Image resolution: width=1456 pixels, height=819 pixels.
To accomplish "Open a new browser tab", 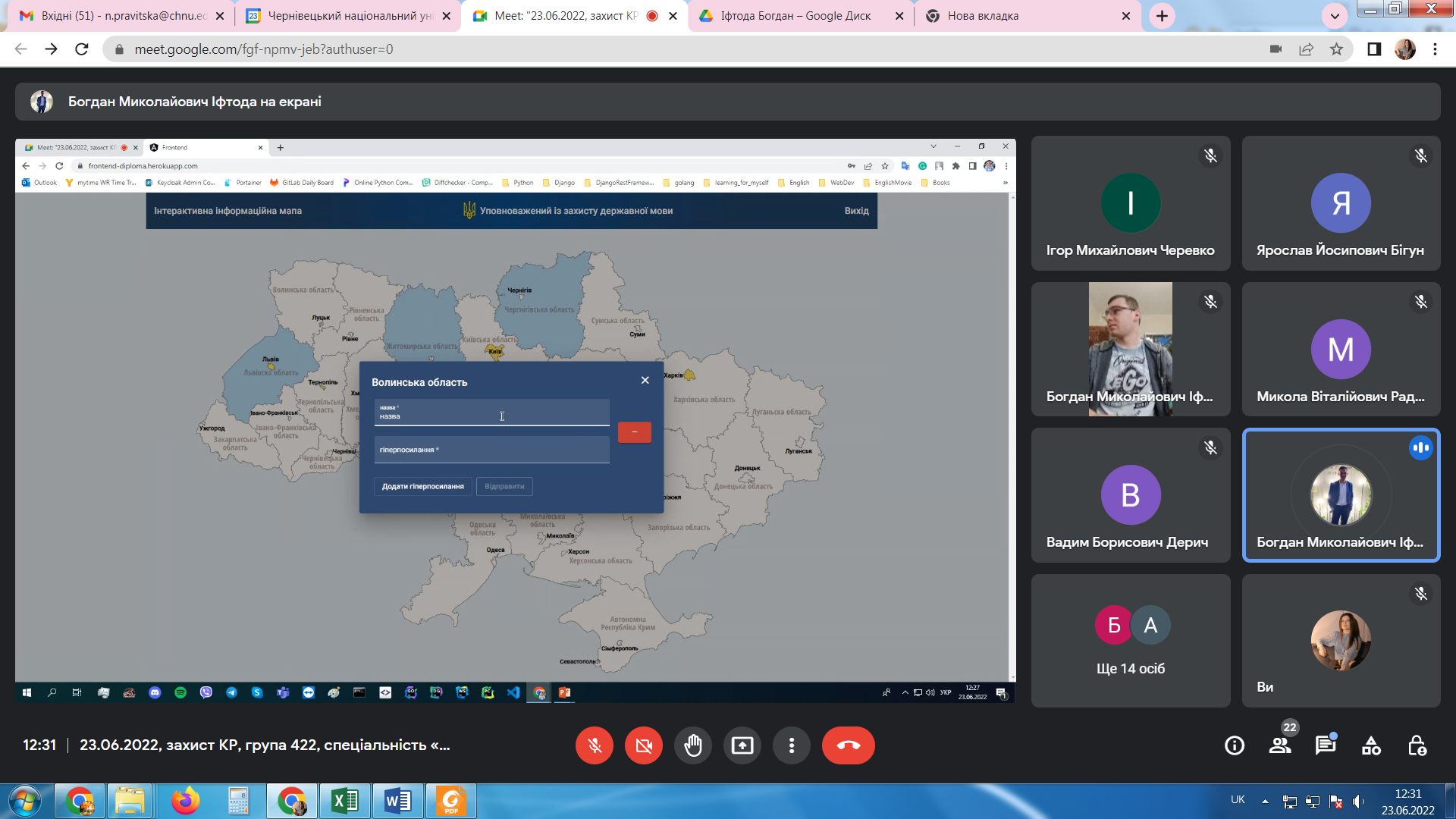I will (1162, 16).
